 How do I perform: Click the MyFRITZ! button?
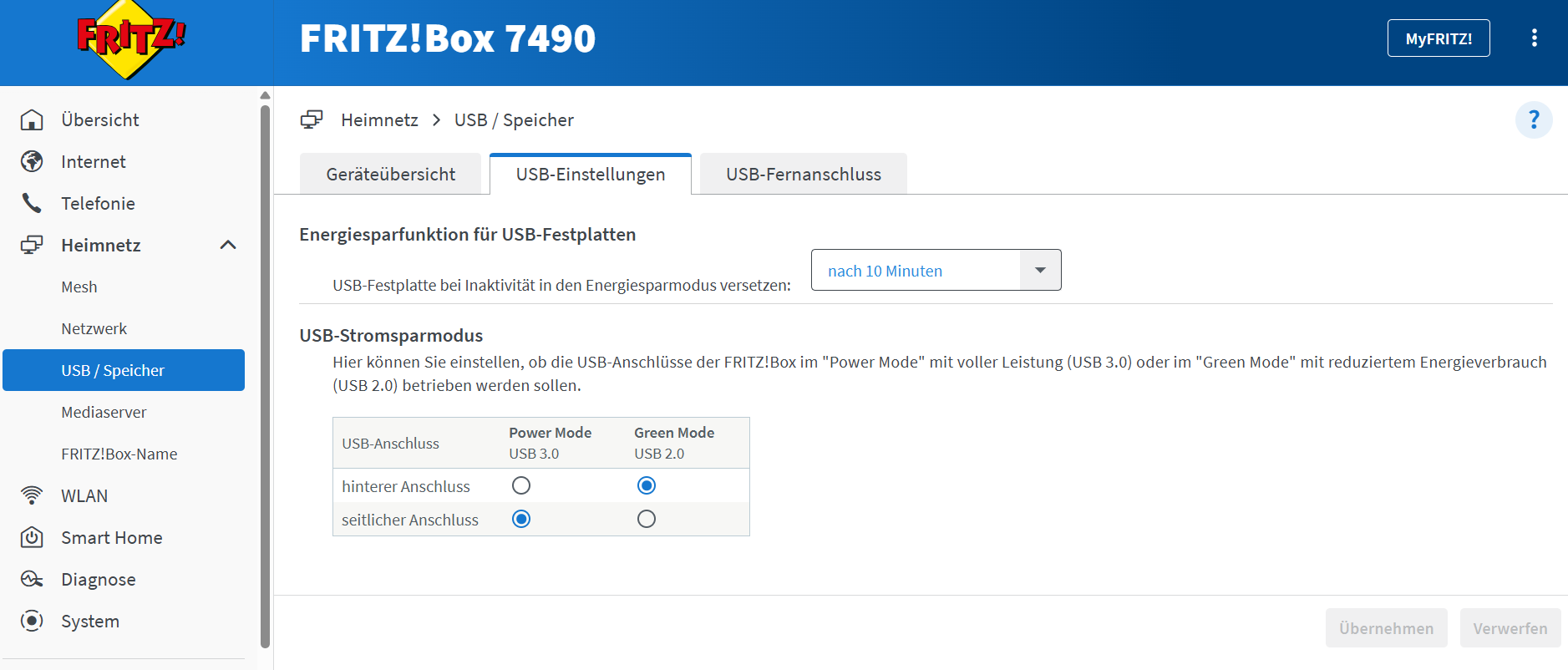click(x=1438, y=38)
